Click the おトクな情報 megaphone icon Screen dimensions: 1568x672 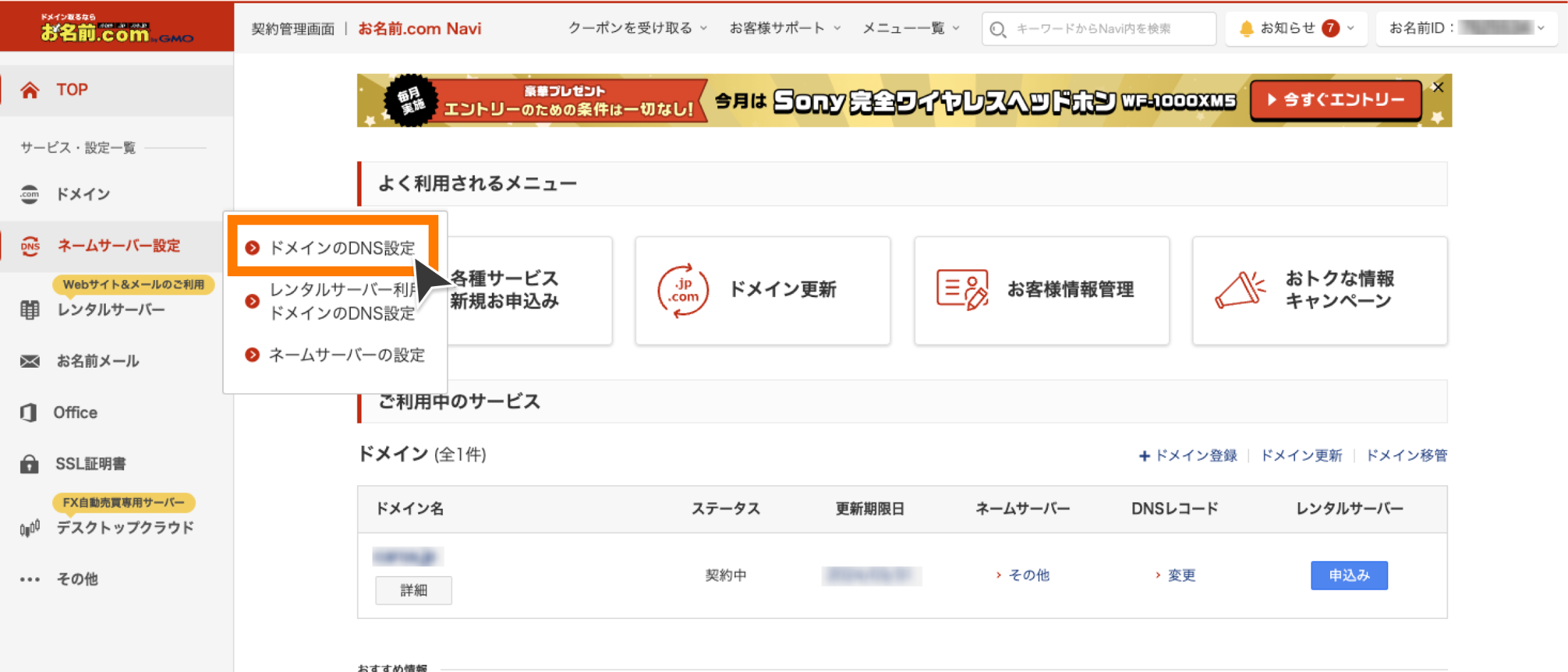coord(1240,289)
